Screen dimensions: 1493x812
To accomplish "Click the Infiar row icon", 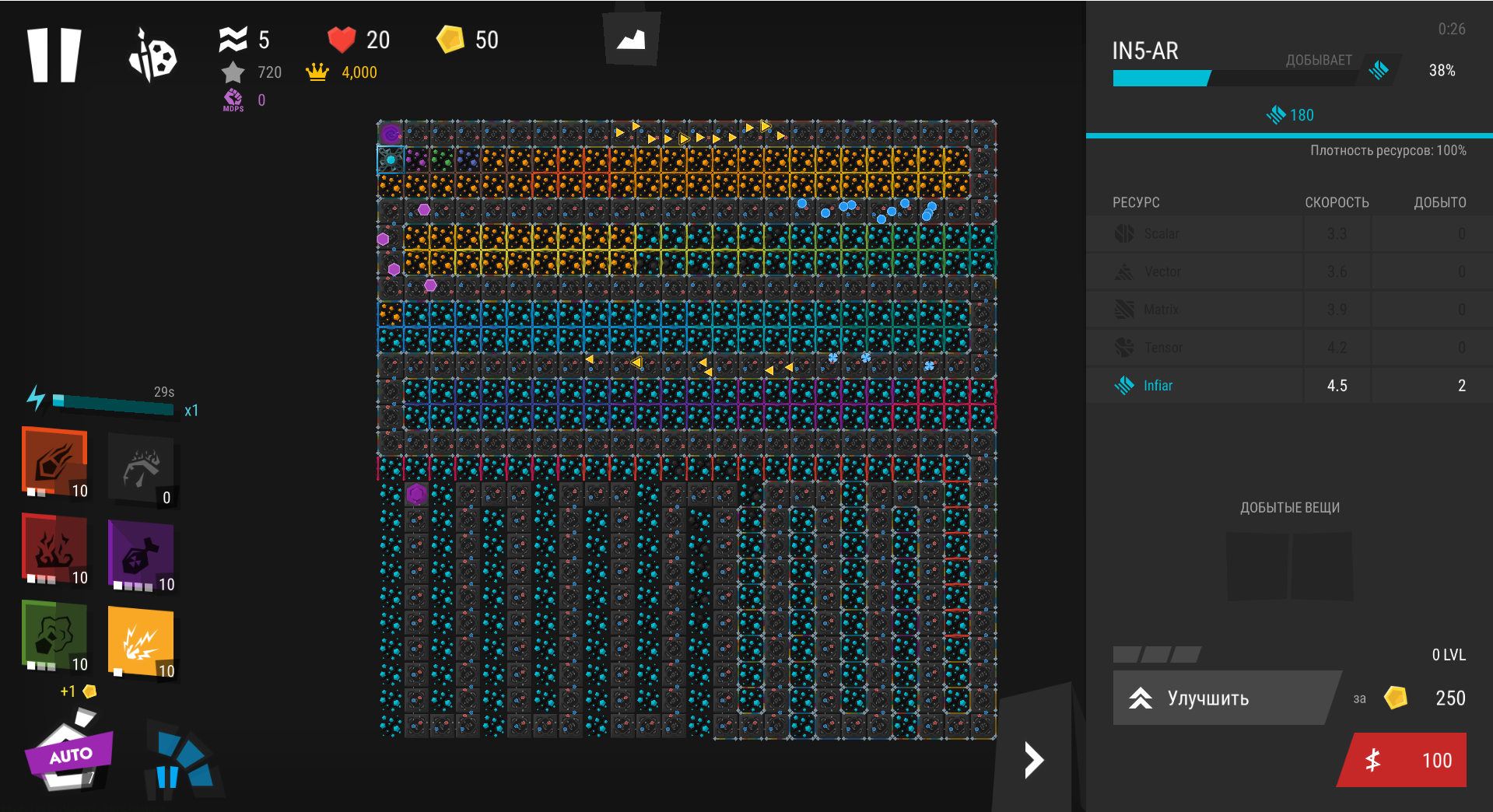I will pos(1124,386).
